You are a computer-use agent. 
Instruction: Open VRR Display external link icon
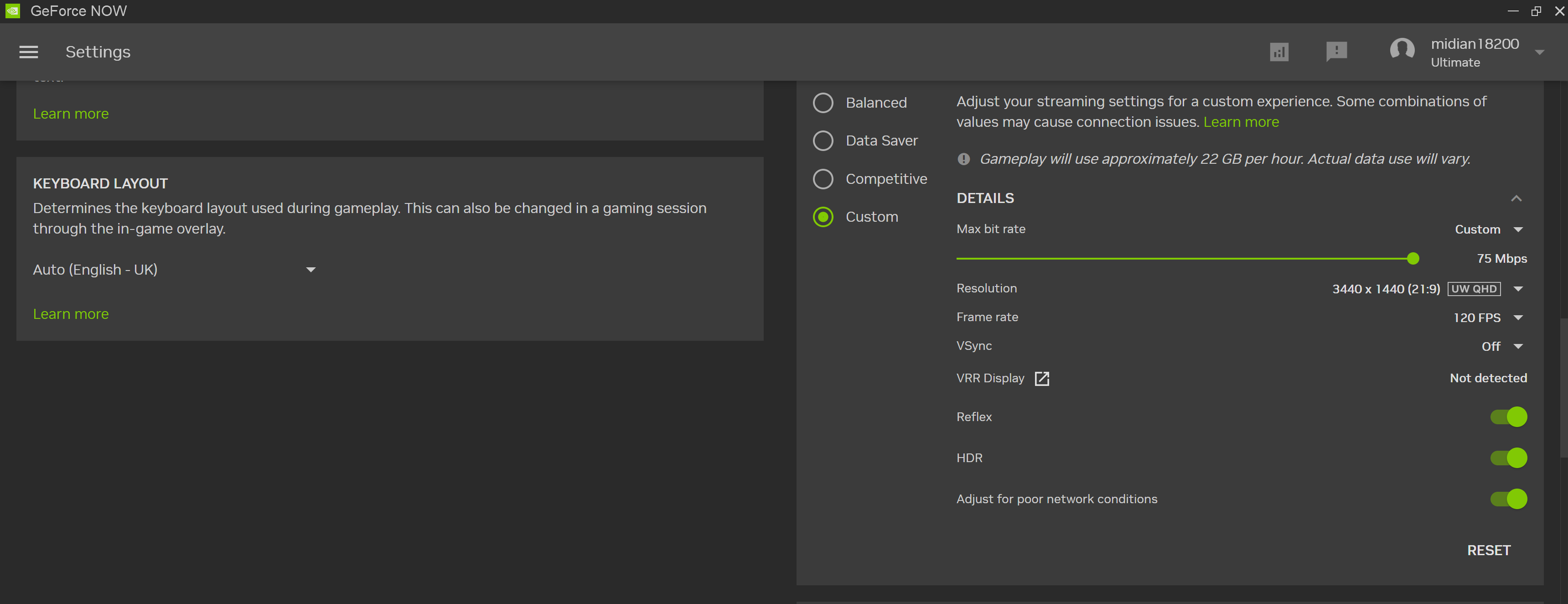(x=1041, y=379)
